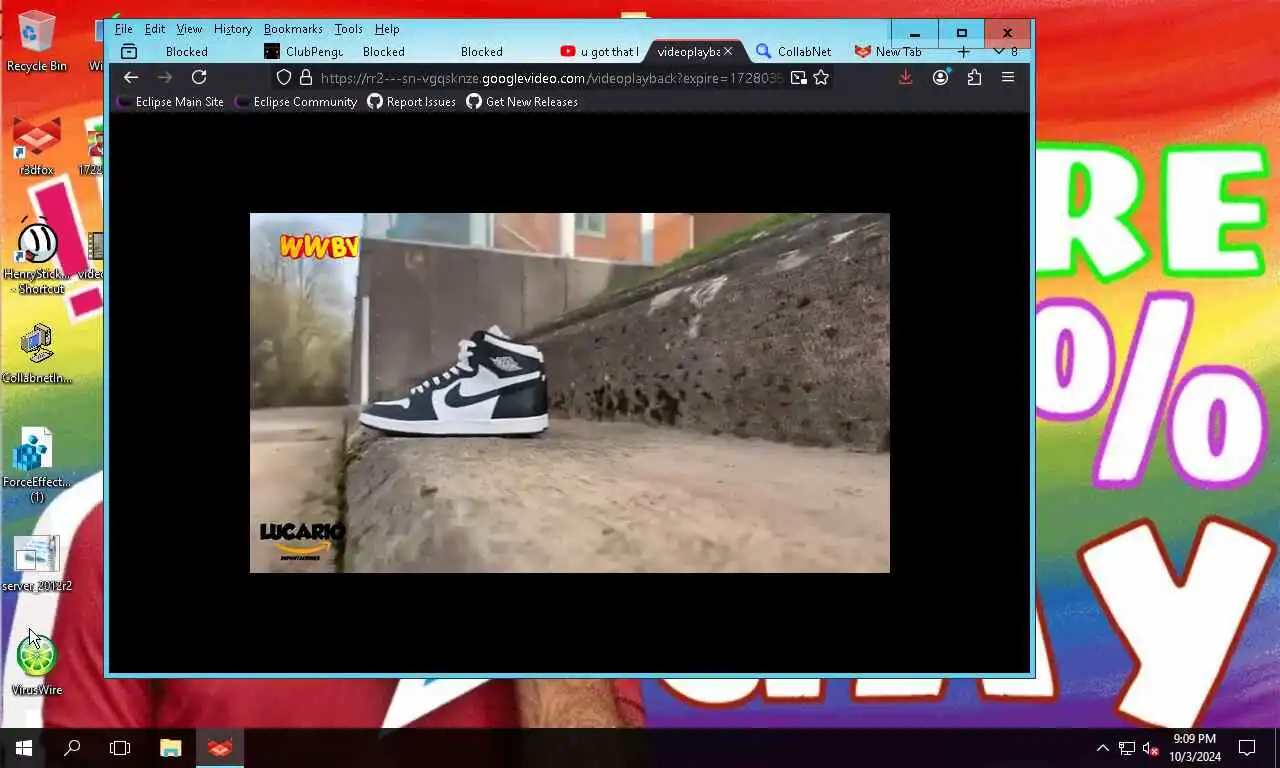Open the Eclipse Community bookmark
The width and height of the screenshot is (1280, 768).
296,102
